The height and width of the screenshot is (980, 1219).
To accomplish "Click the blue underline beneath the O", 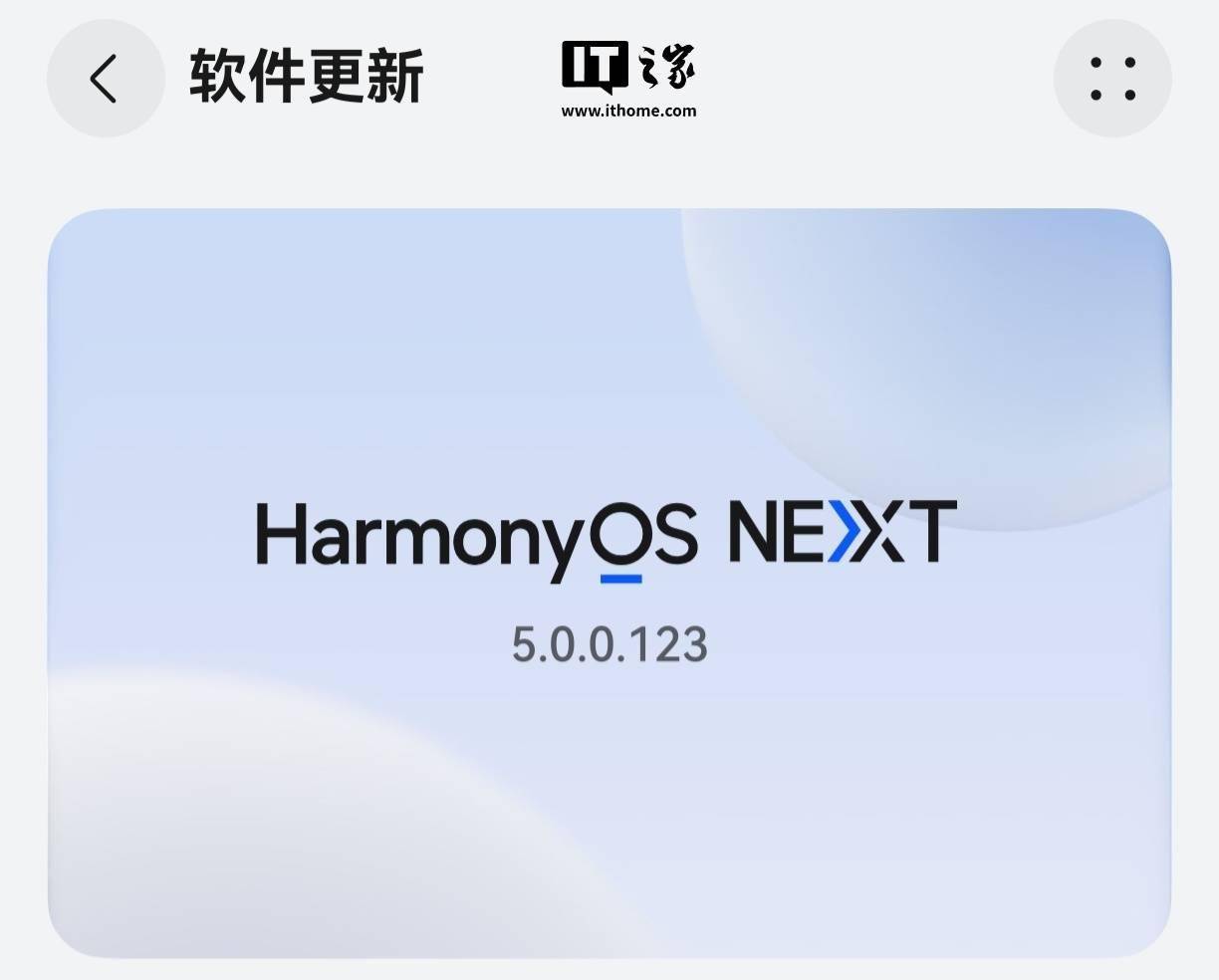I will pyautogui.click(x=619, y=578).
